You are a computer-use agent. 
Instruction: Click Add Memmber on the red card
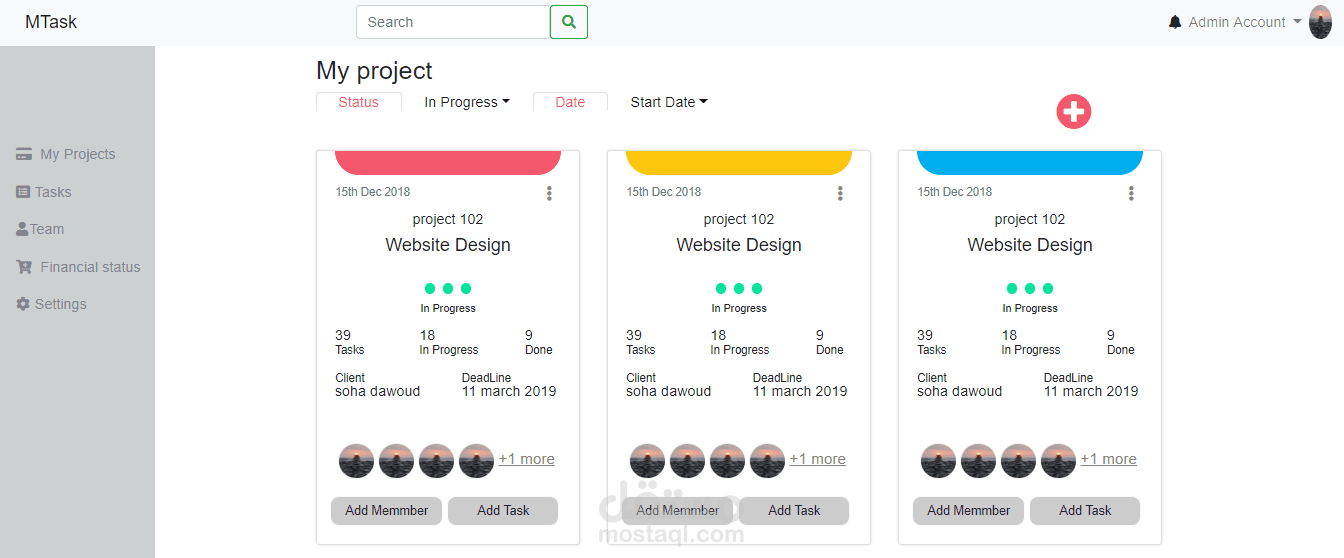[x=387, y=510]
